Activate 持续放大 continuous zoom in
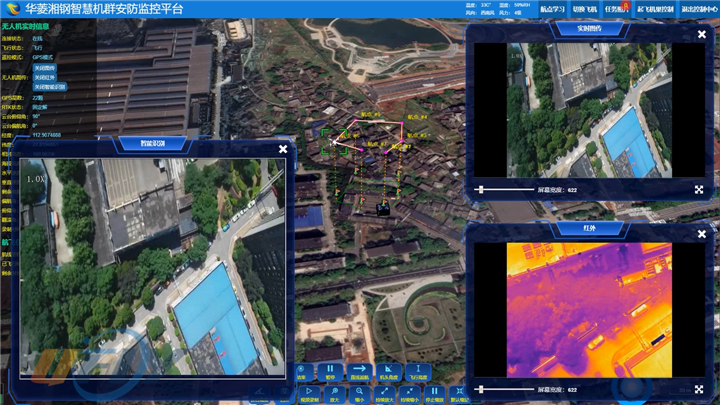The image size is (720, 405). coord(384,394)
